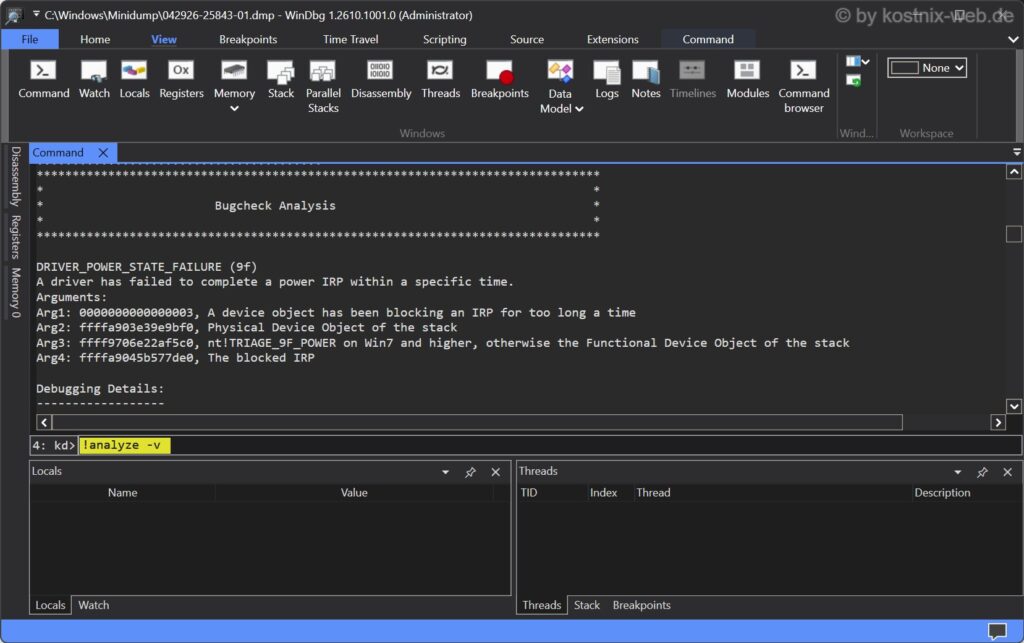This screenshot has width=1024, height=643.
Task: Open the Disassembly side tab
Action: click(16, 176)
